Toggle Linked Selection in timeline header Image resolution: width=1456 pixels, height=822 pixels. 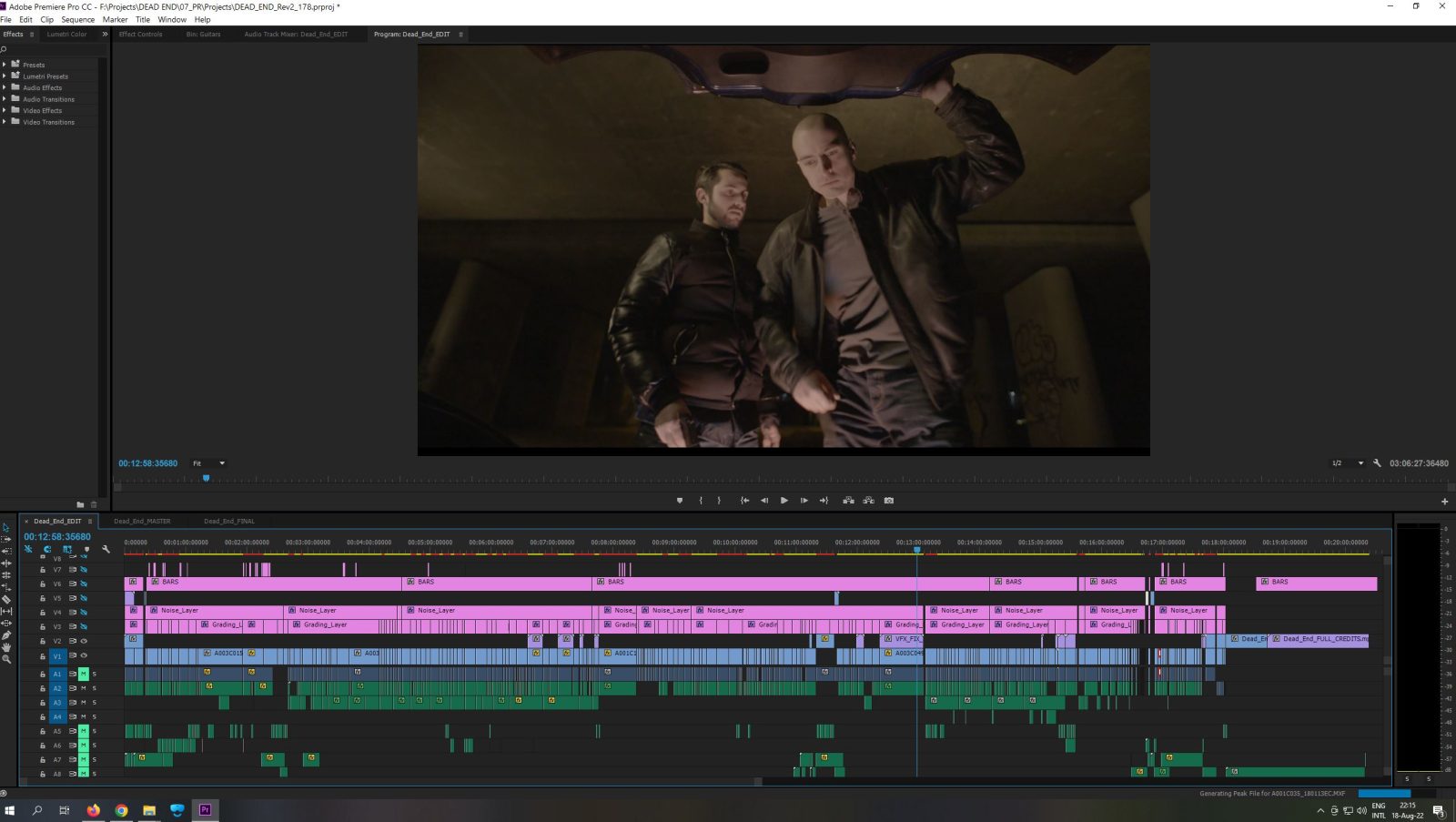pyautogui.click(x=67, y=549)
